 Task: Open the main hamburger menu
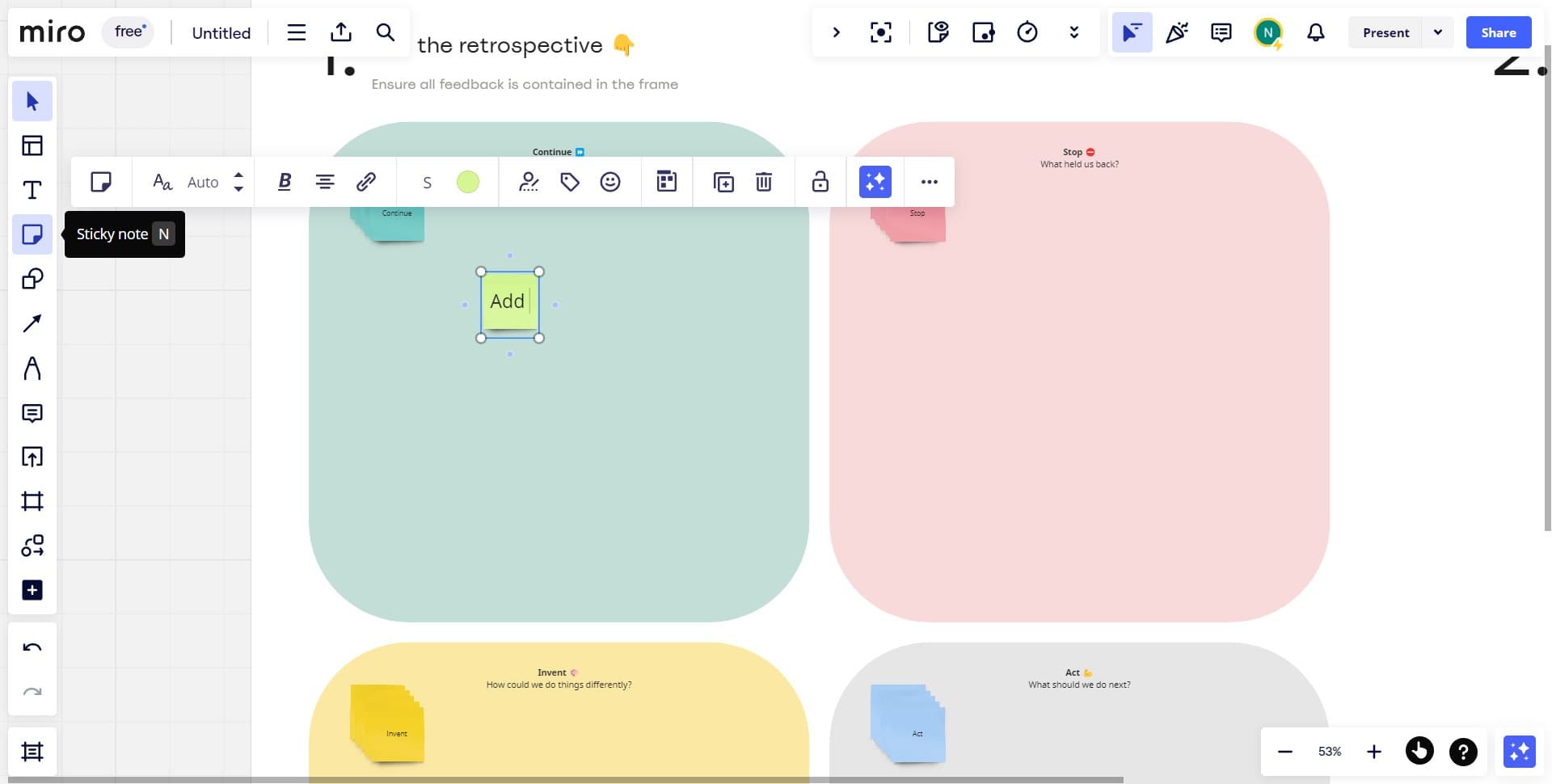tap(297, 32)
